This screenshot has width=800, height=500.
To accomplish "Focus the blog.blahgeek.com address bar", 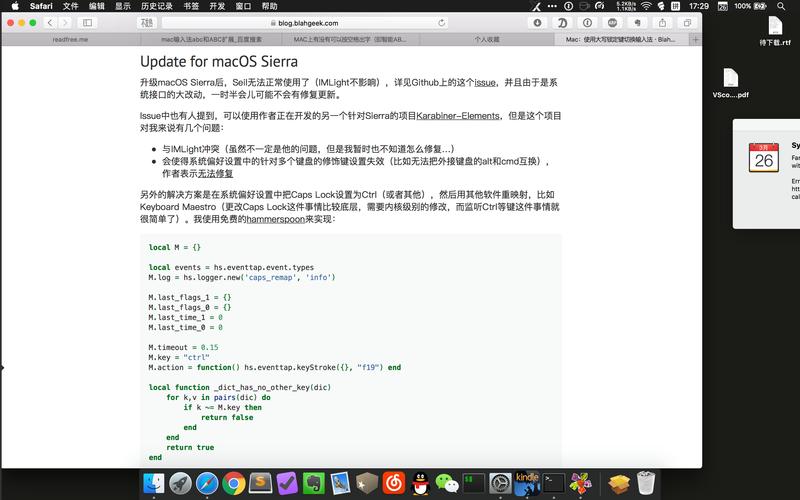I will coord(305,23).
